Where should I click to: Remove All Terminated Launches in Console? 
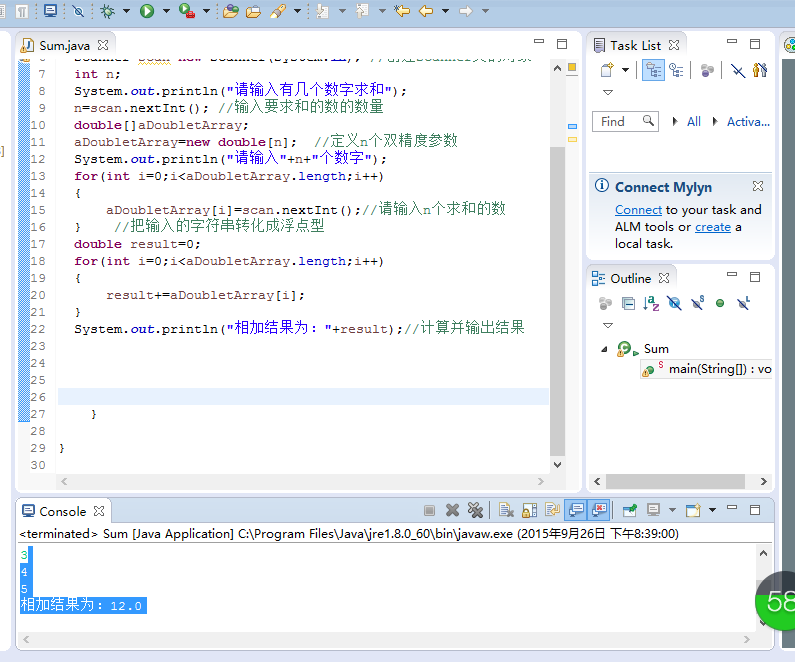pos(475,510)
